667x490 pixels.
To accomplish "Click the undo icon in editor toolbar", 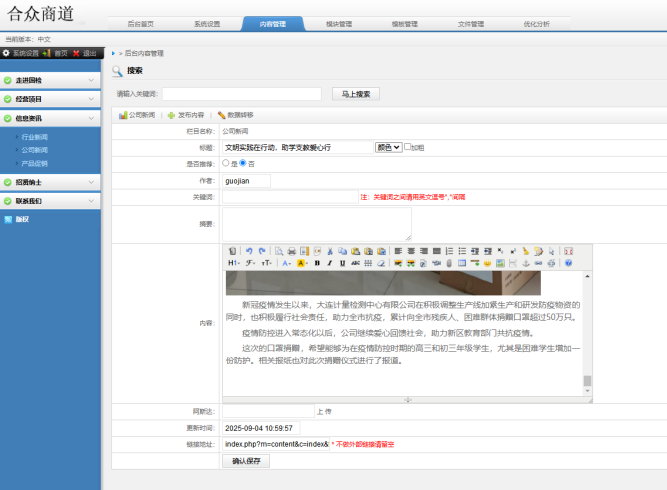I will (x=249, y=251).
